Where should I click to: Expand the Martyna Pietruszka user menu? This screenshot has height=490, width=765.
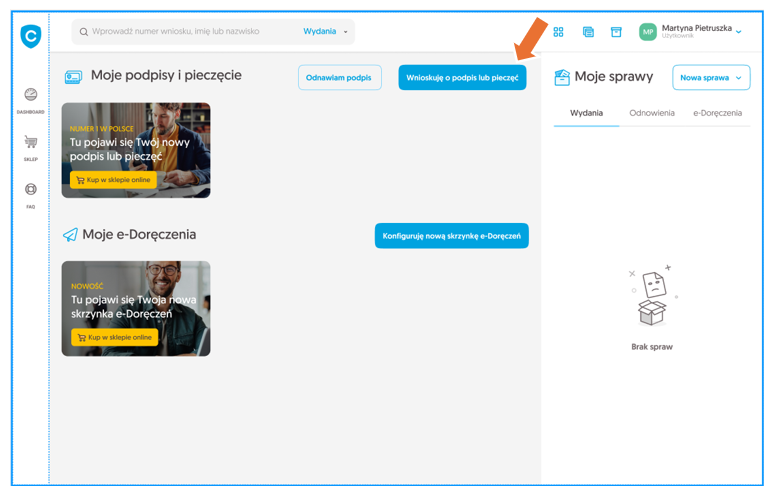(x=738, y=32)
